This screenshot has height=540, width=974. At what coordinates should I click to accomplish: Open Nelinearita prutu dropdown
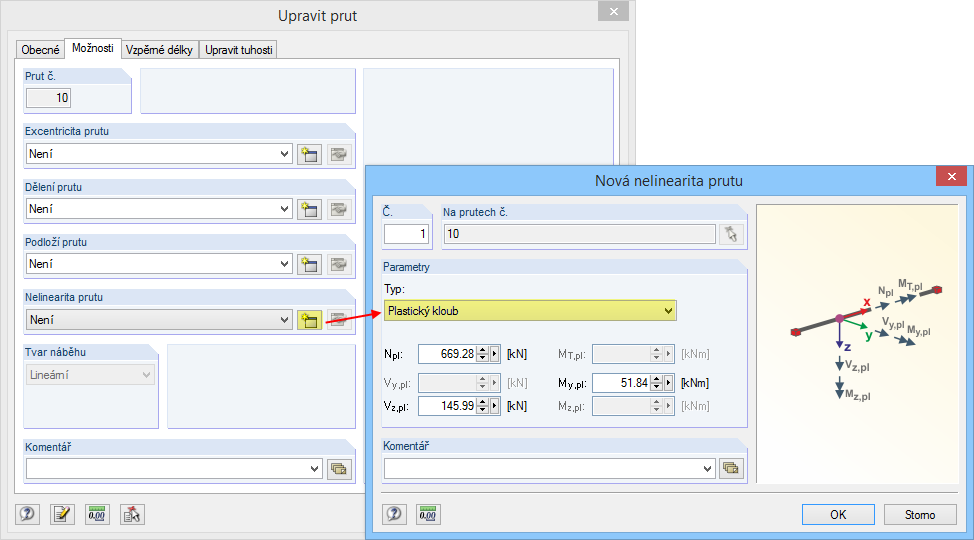coord(284,320)
